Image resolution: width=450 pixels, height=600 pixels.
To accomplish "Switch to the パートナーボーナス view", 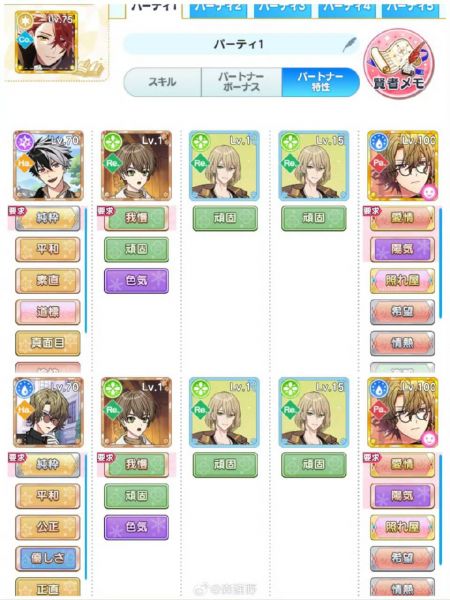I will point(241,82).
